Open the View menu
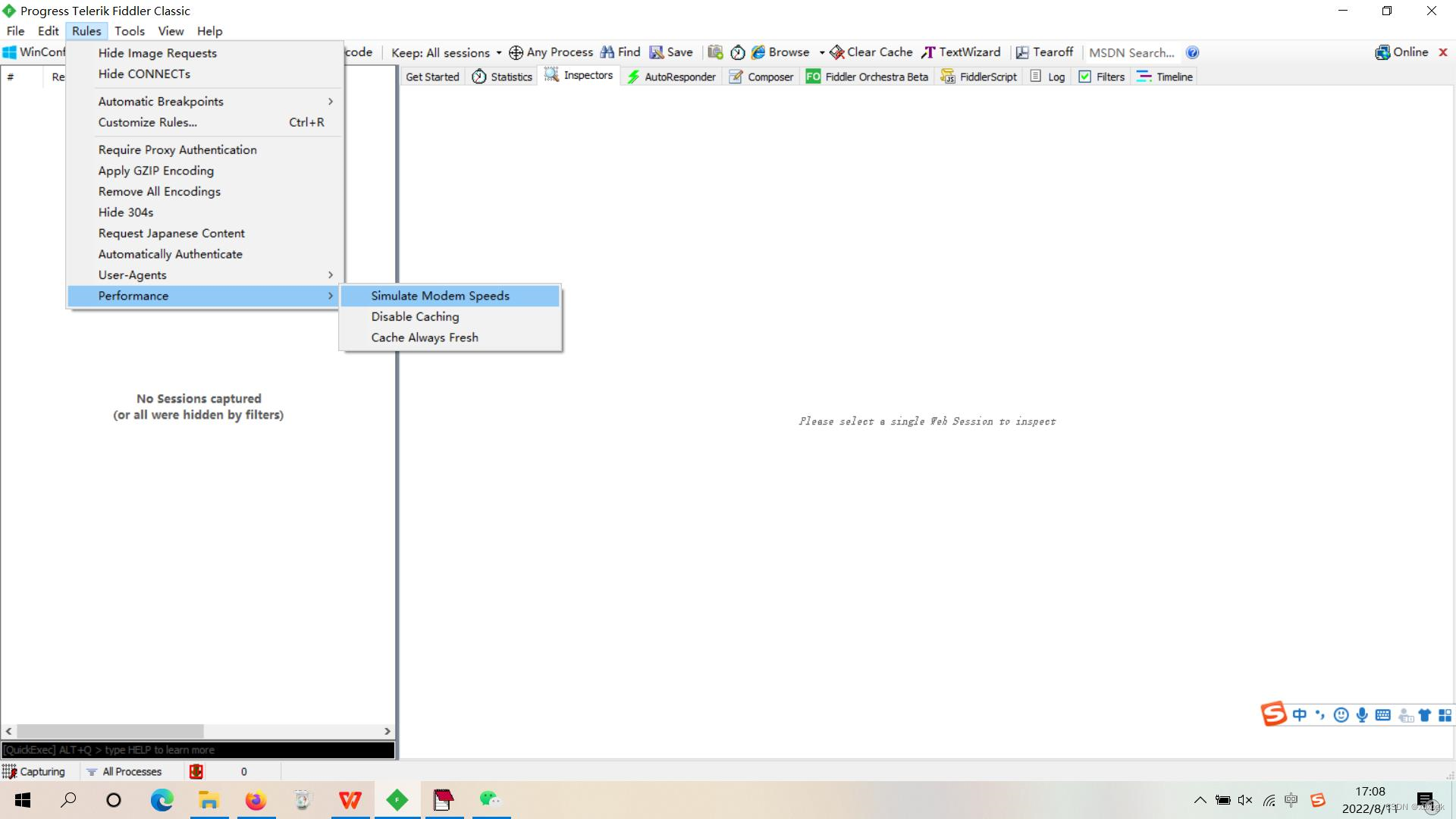 click(171, 31)
